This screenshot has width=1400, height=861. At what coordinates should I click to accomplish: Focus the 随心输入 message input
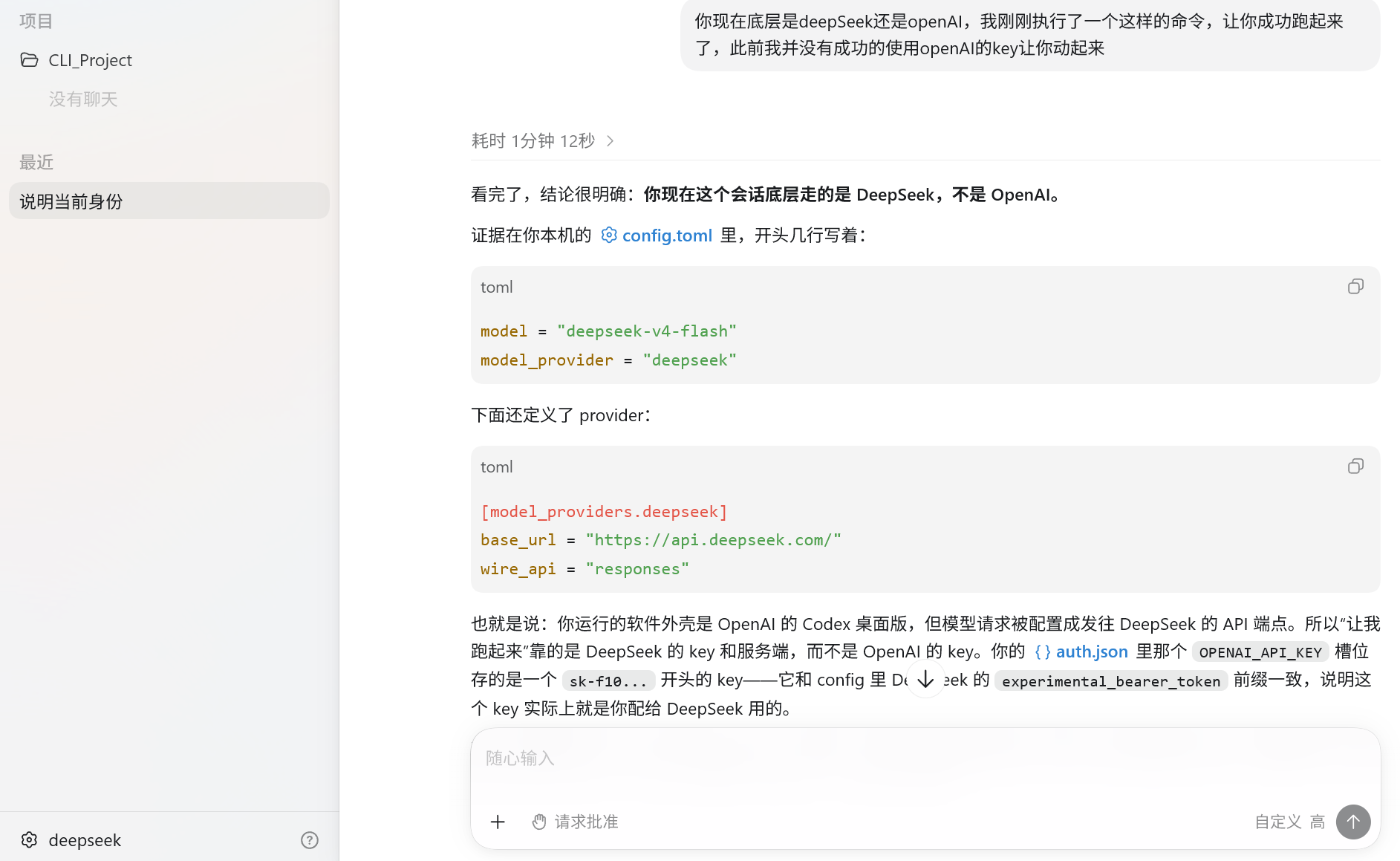(x=925, y=758)
